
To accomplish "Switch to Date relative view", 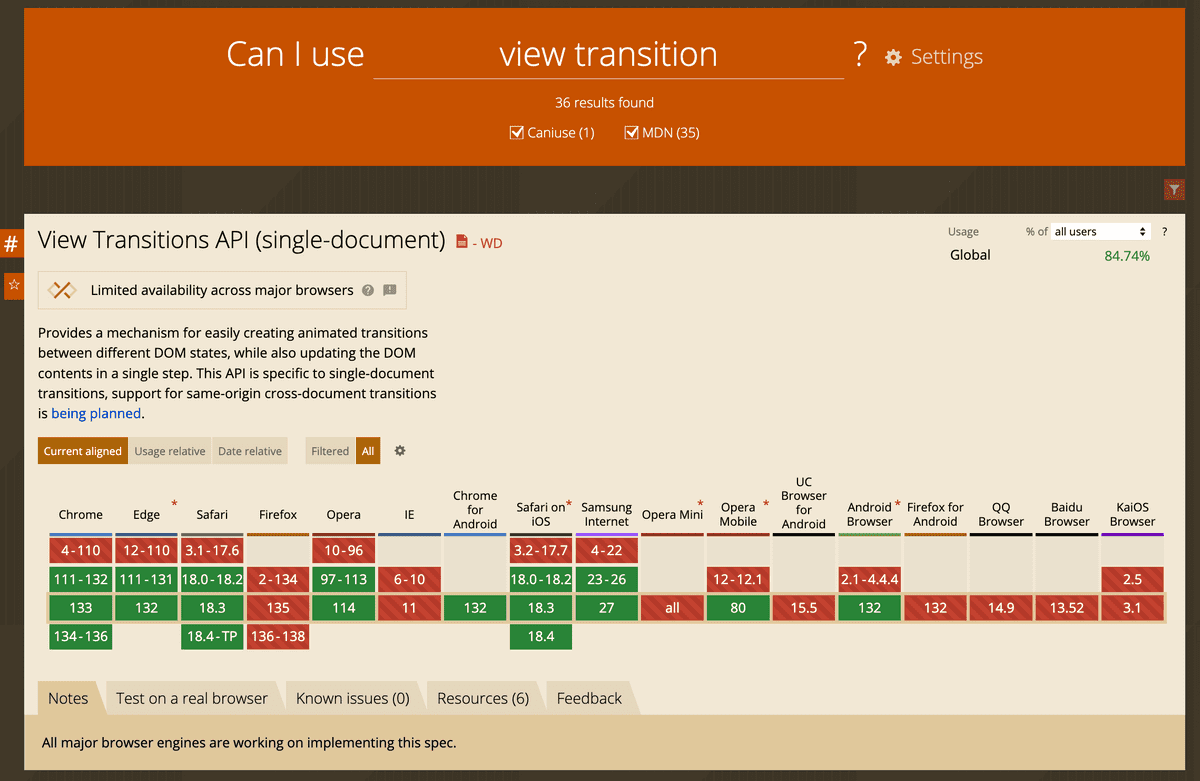I will pos(250,451).
